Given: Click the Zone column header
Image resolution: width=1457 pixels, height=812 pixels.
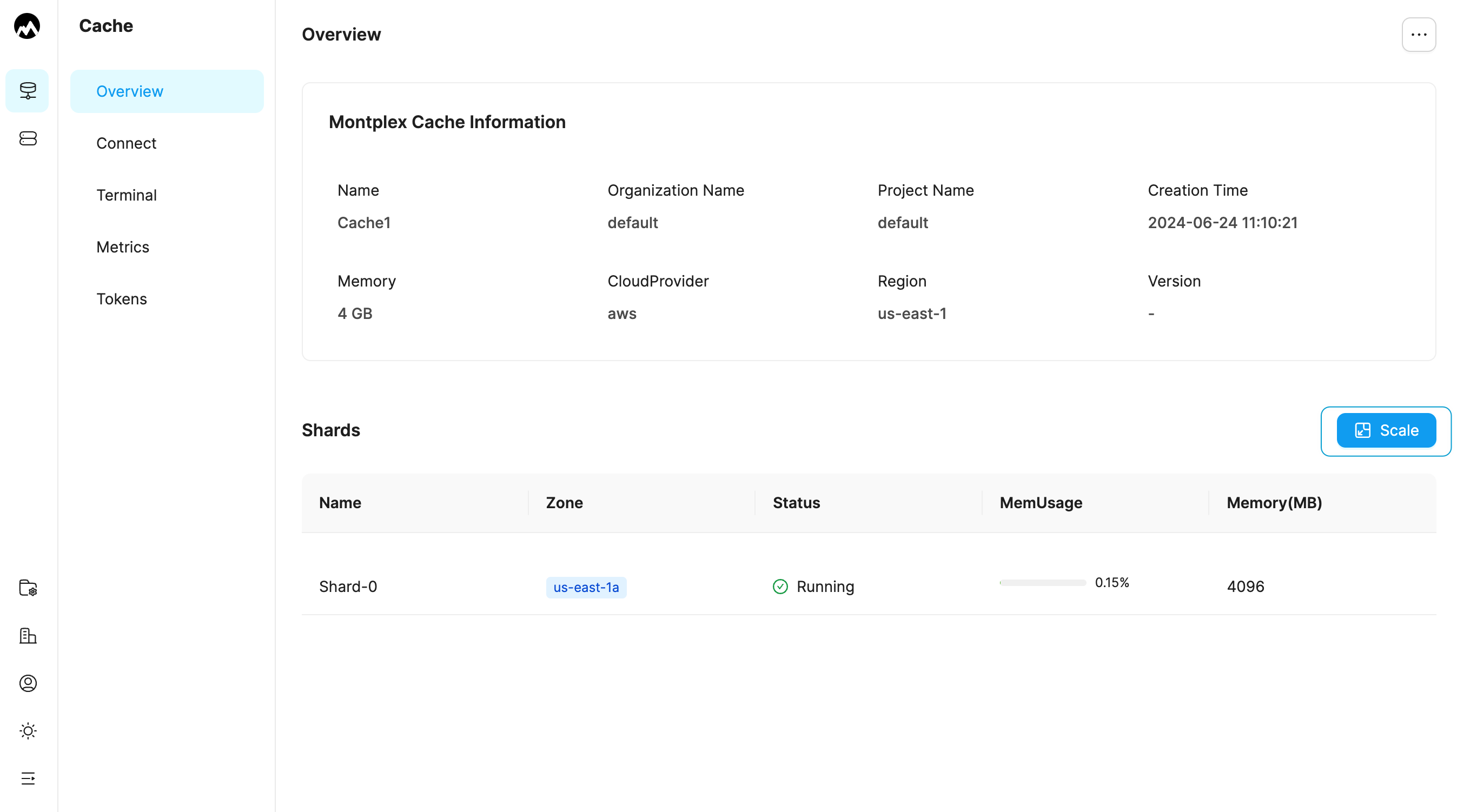Looking at the screenshot, I should [564, 503].
